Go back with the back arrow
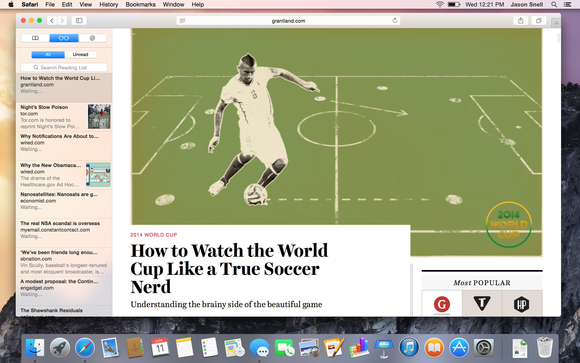The height and width of the screenshot is (363, 580). tap(52, 21)
